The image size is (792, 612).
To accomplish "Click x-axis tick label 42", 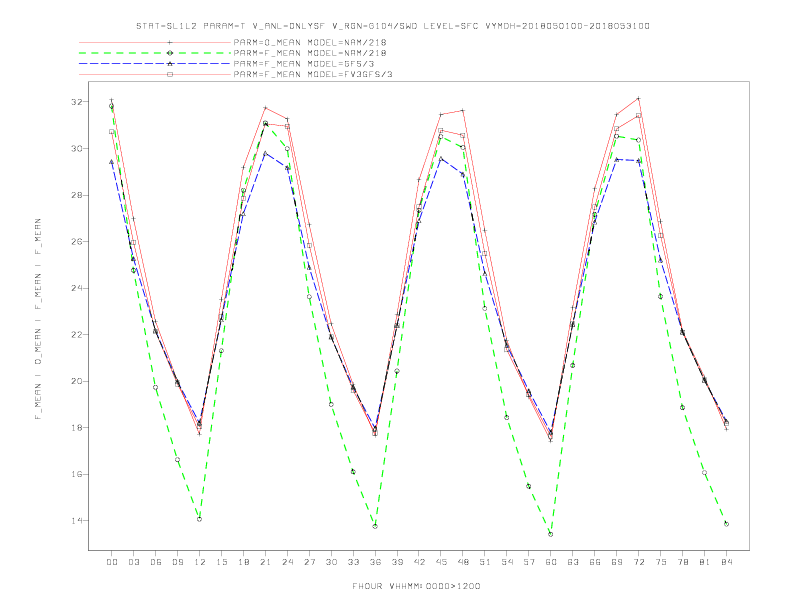I will [419, 562].
